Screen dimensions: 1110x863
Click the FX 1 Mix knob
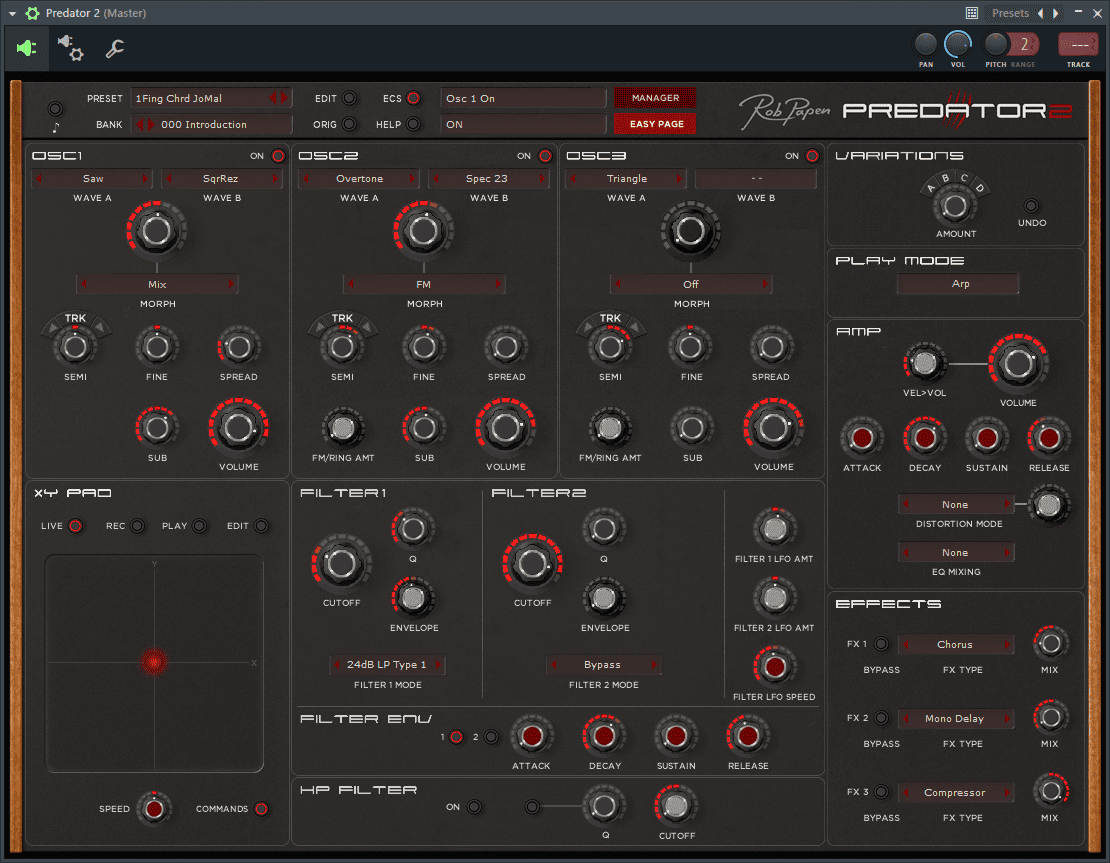tap(1050, 644)
